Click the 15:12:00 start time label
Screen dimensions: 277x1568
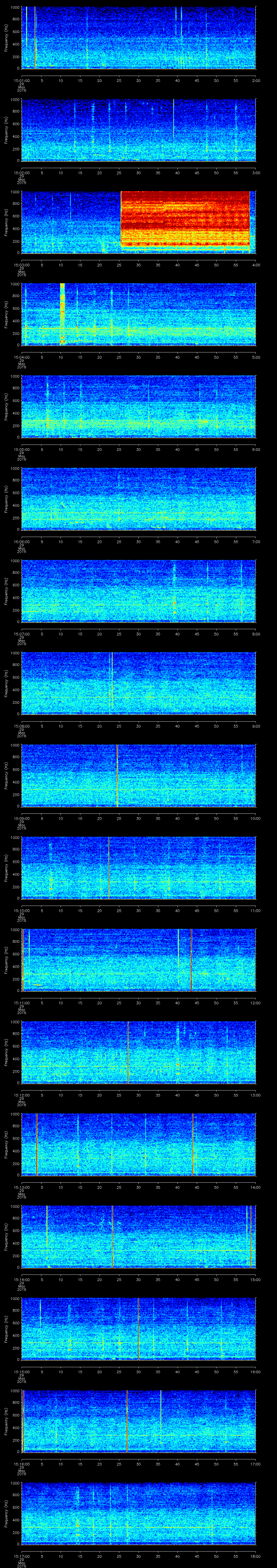pyautogui.click(x=21, y=1095)
